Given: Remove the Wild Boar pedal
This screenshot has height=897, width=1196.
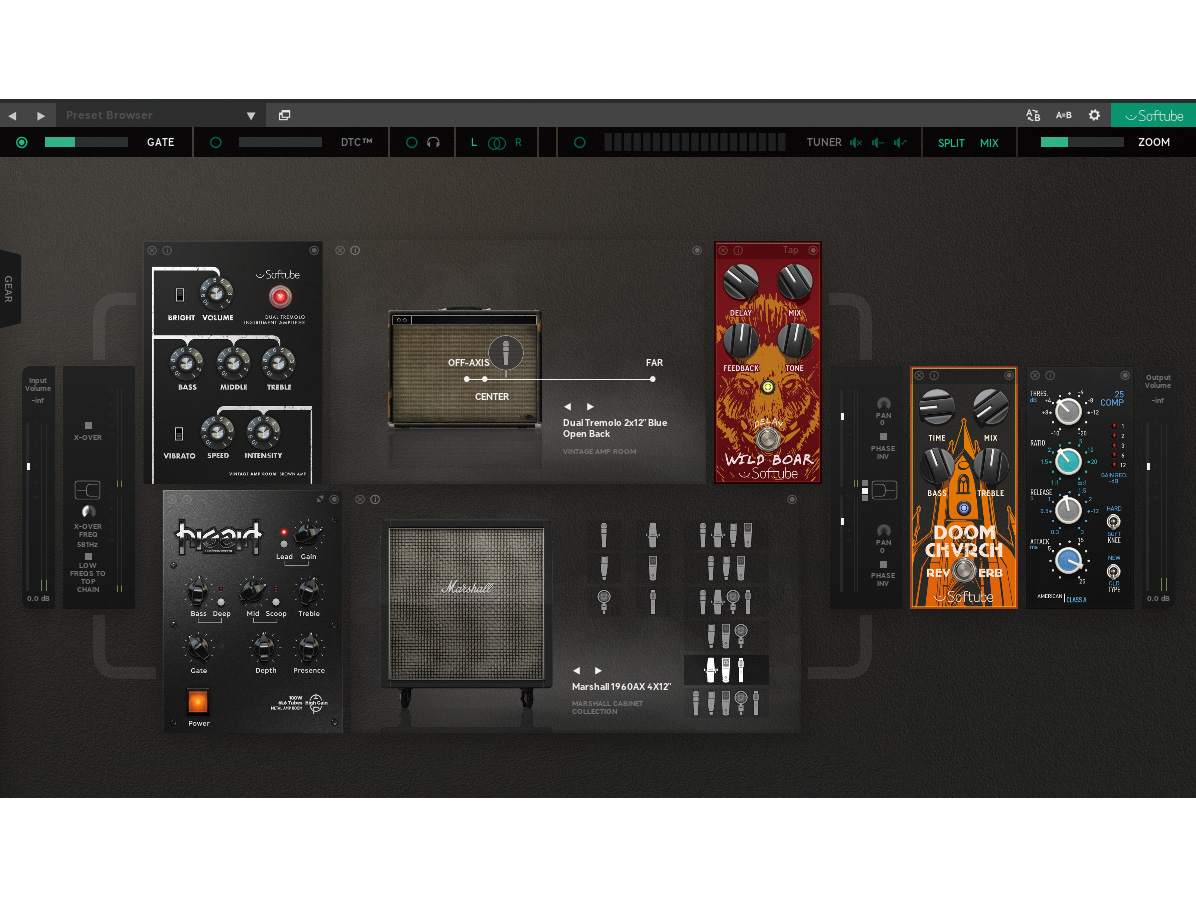Looking at the screenshot, I should point(723,250).
